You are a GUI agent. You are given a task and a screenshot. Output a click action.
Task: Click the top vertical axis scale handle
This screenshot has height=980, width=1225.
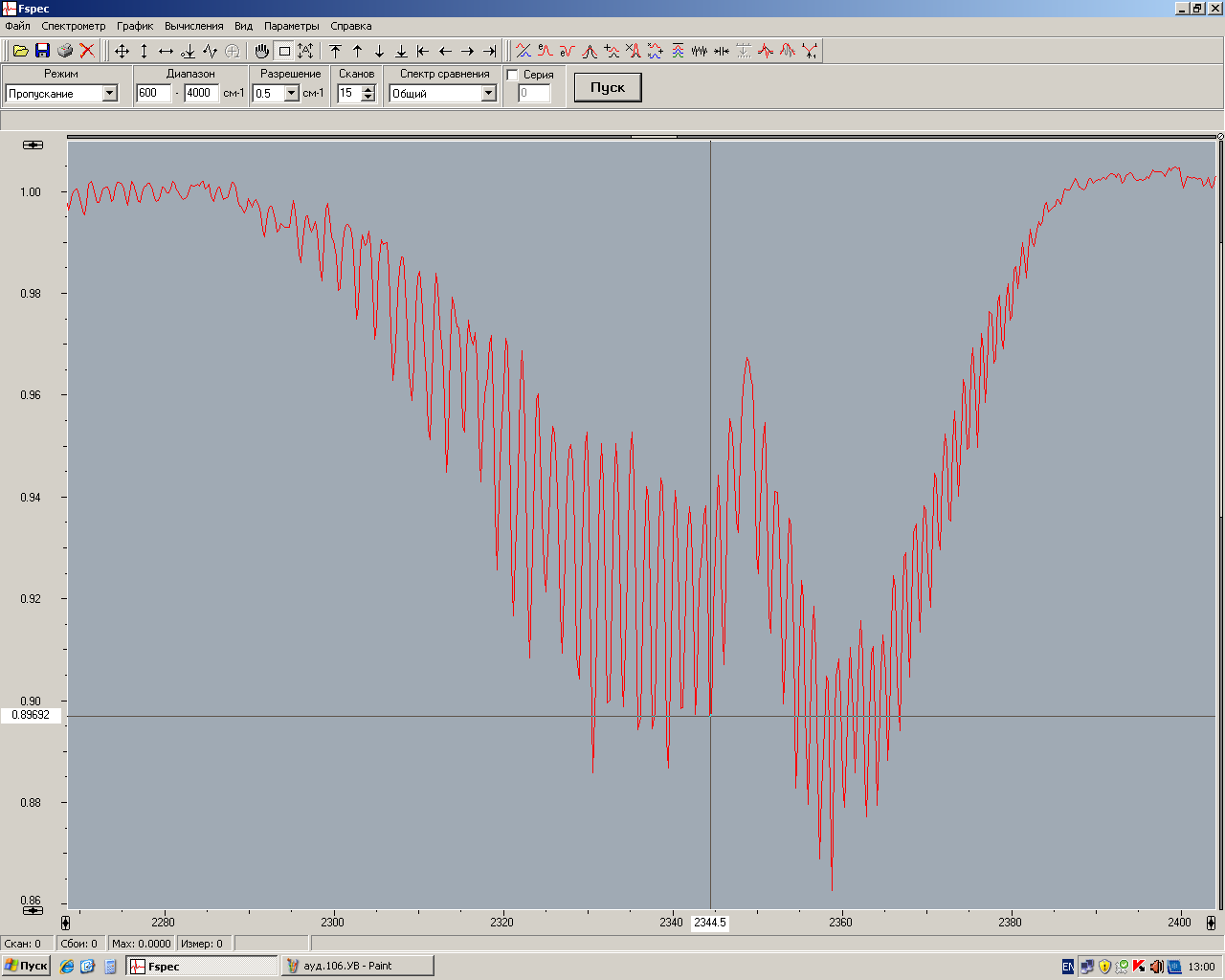click(33, 145)
